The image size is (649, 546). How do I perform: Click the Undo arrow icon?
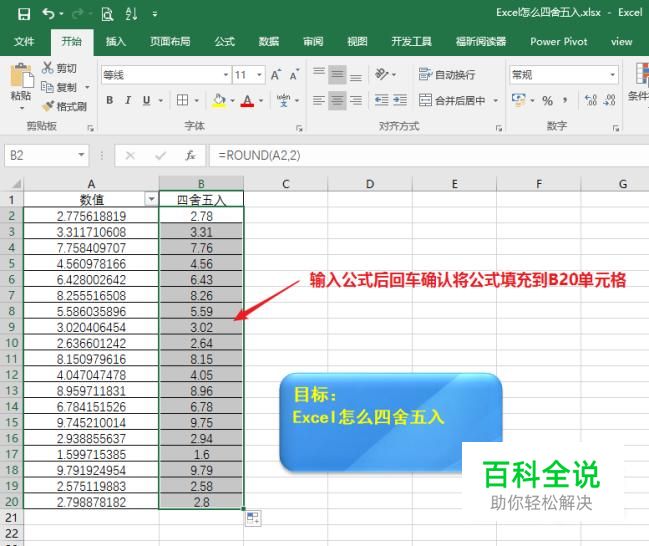click(x=48, y=14)
